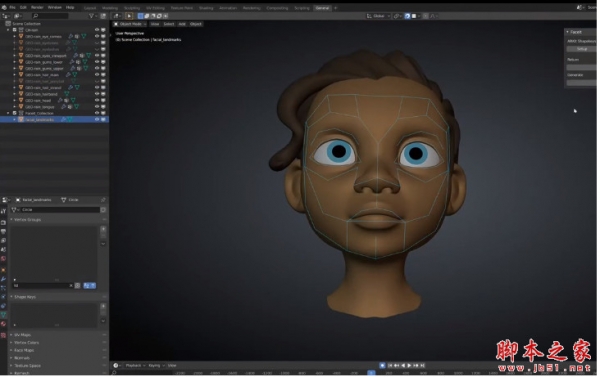Hide GEO-rain_gums_lower with its eye icon
The width and height of the screenshot is (600, 377).
coord(97,62)
